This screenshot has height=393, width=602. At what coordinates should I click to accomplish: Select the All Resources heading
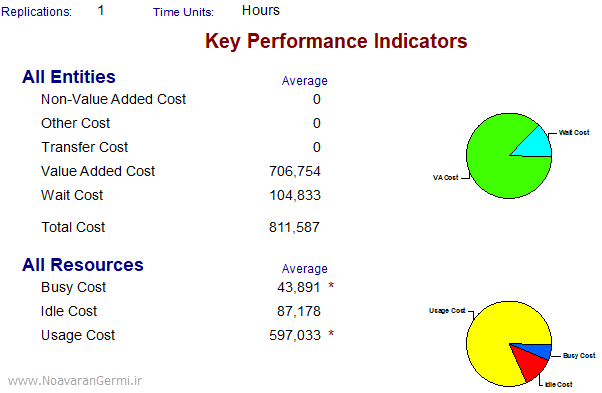point(83,265)
